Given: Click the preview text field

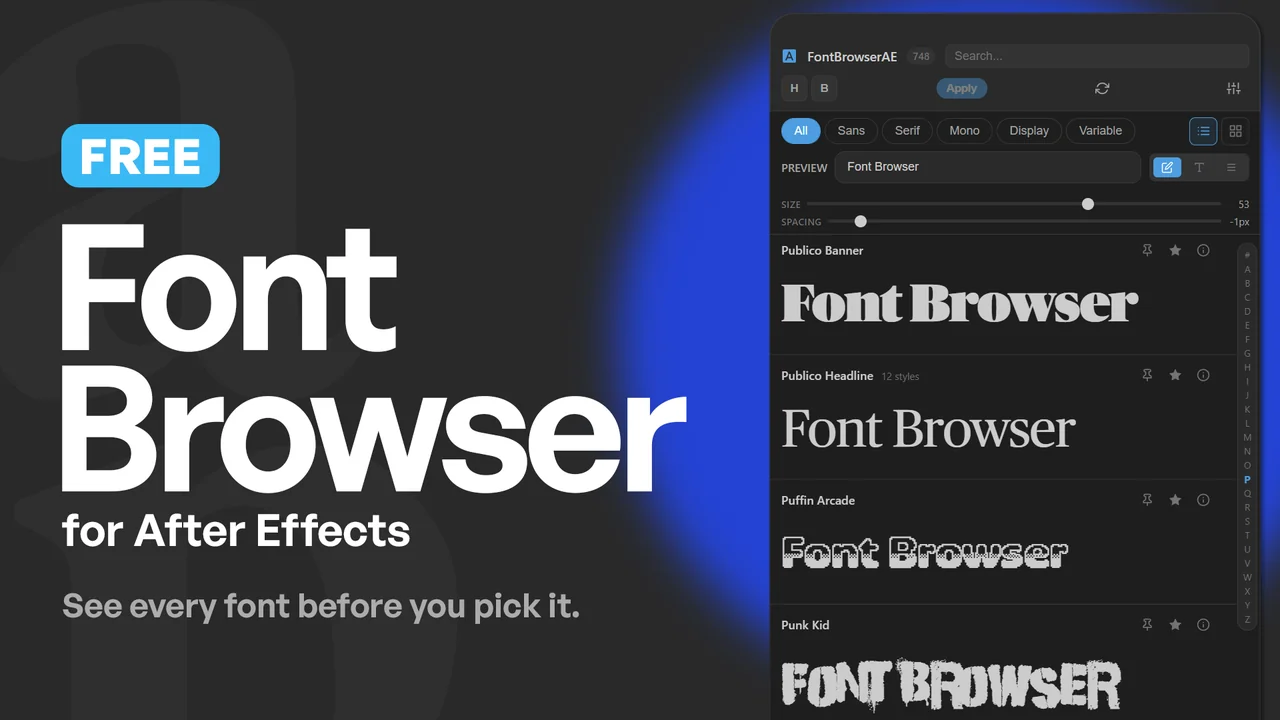Looking at the screenshot, I should click(x=988, y=167).
